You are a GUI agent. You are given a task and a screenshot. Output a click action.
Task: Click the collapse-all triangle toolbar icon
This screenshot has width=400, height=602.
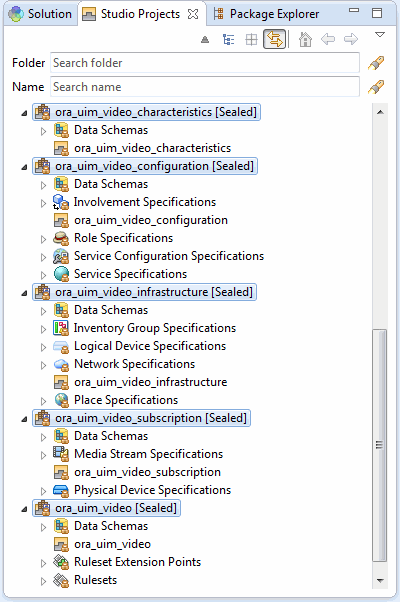[205, 39]
